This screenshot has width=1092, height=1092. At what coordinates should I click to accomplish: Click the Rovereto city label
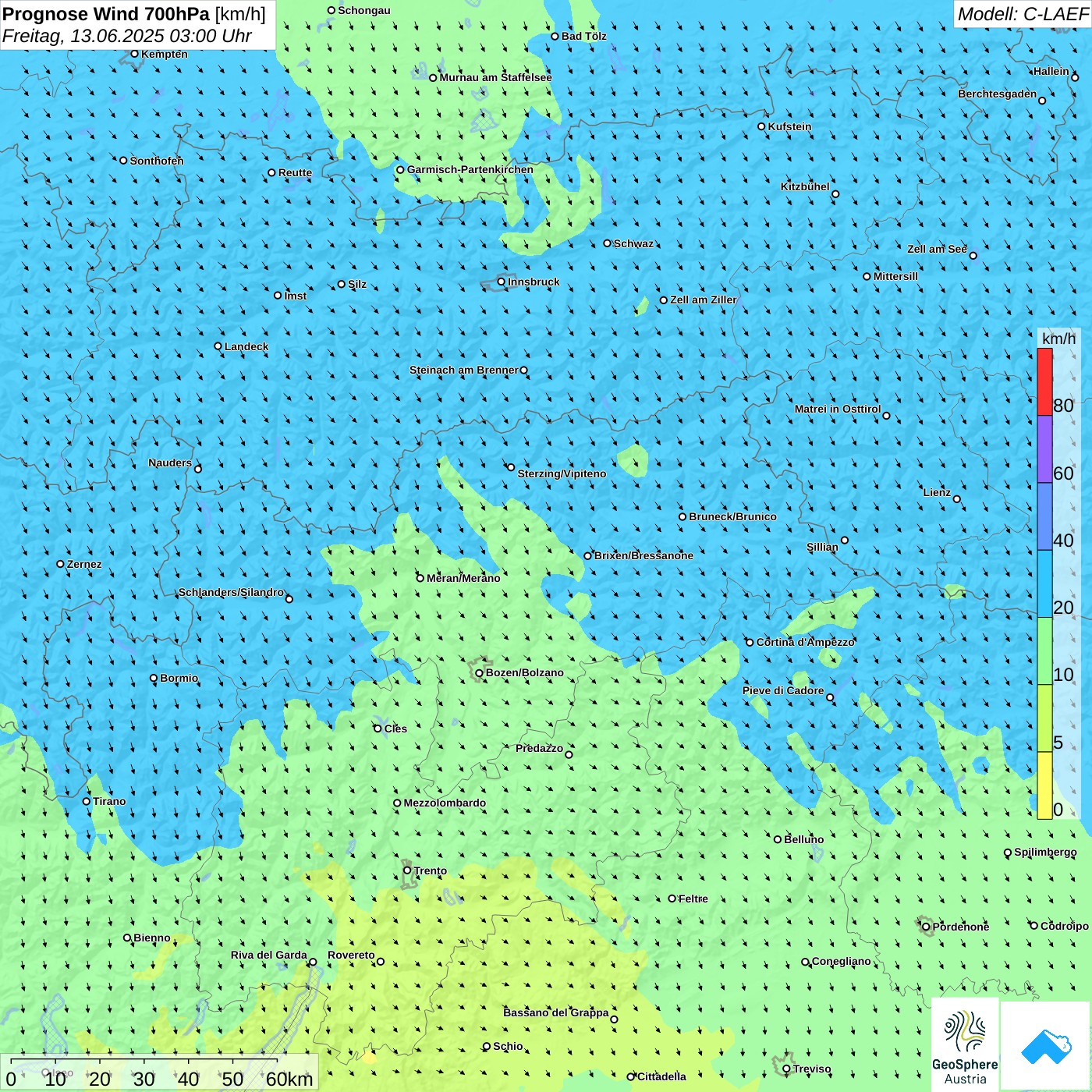tap(351, 955)
